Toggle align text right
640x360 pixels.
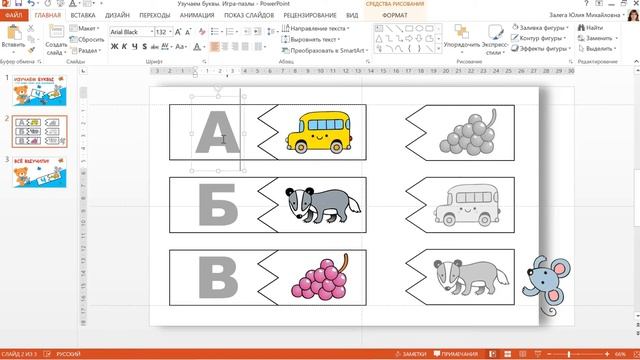pos(235,47)
